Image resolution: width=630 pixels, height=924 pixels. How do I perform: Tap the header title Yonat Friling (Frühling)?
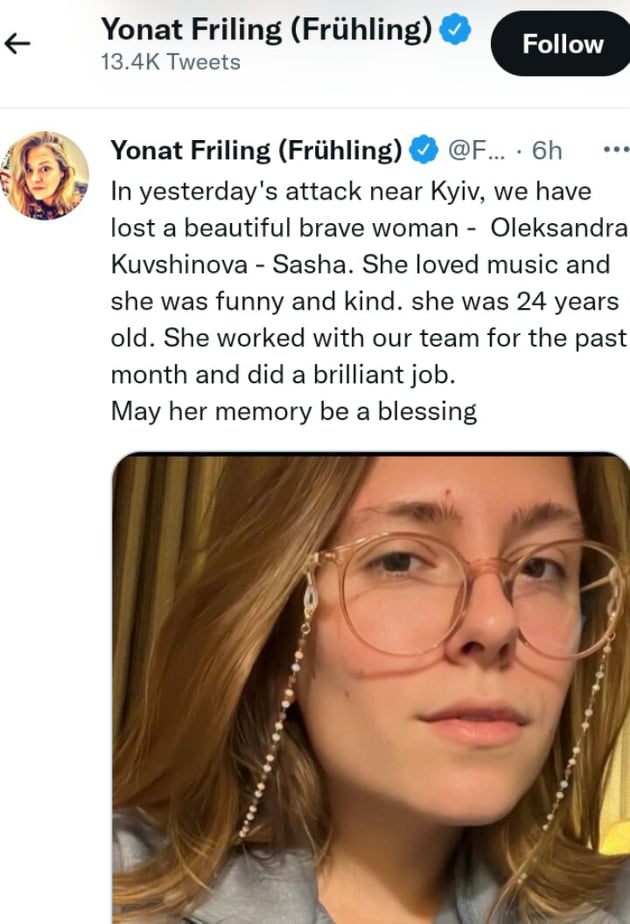(266, 31)
